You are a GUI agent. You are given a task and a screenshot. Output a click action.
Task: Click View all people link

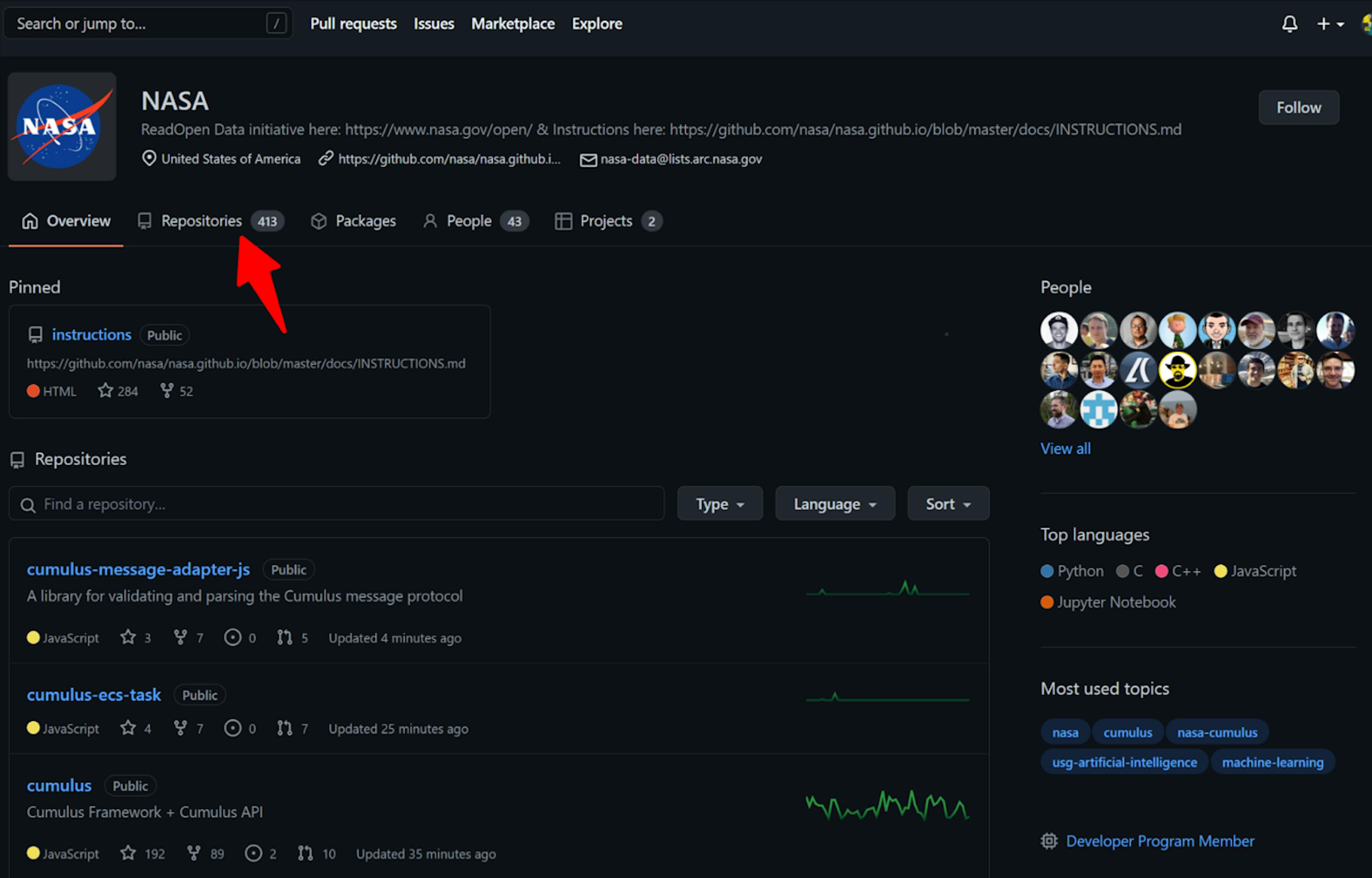pyautogui.click(x=1065, y=447)
